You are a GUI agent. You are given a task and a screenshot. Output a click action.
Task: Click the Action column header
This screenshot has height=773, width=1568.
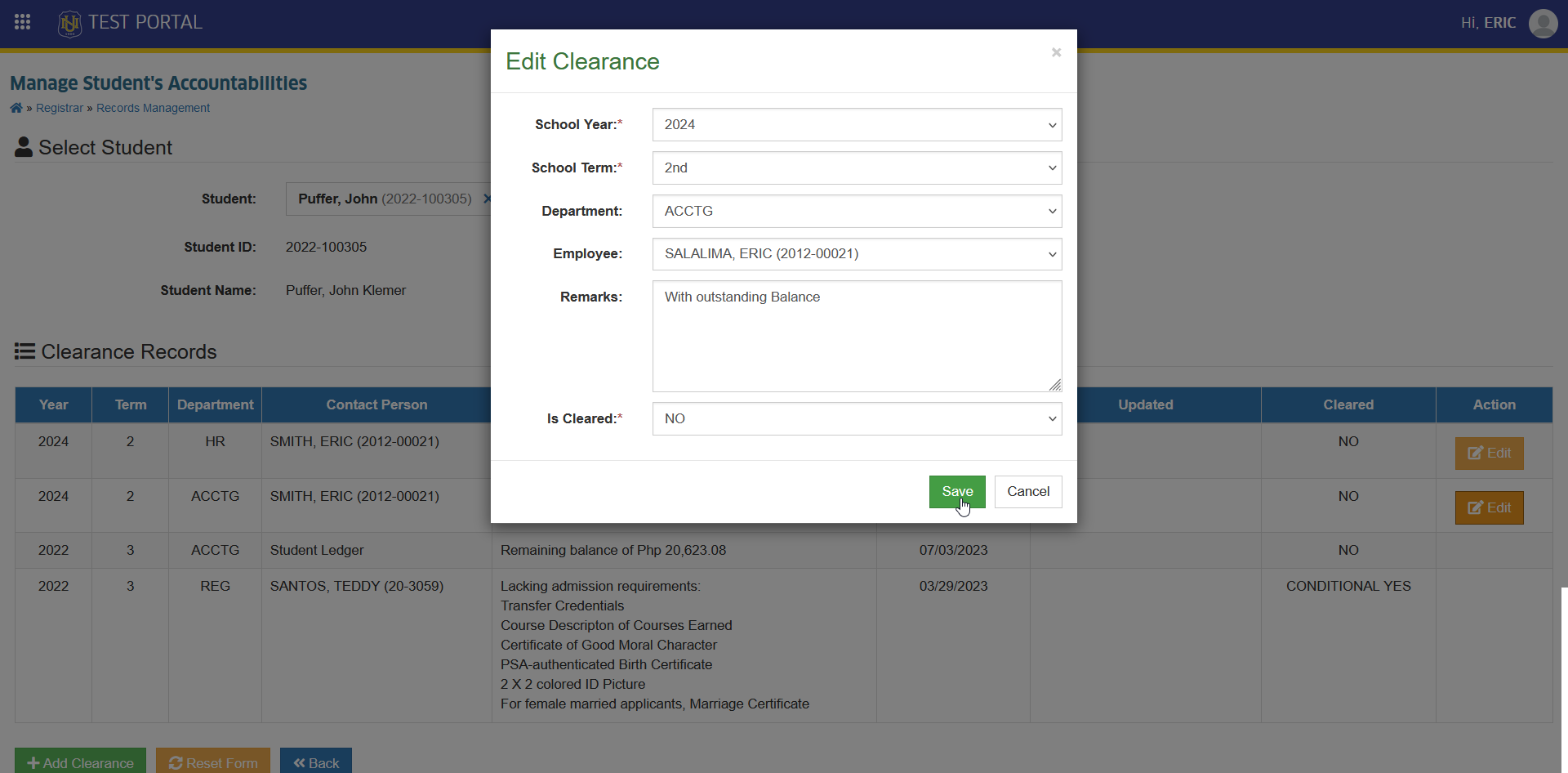click(1494, 404)
